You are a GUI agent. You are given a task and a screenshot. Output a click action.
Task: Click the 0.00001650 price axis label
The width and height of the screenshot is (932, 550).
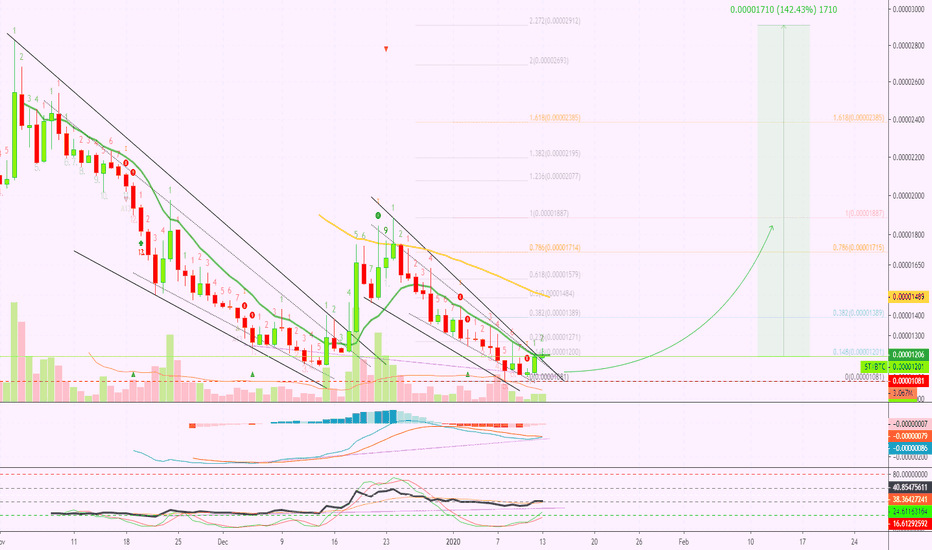[x=910, y=265]
